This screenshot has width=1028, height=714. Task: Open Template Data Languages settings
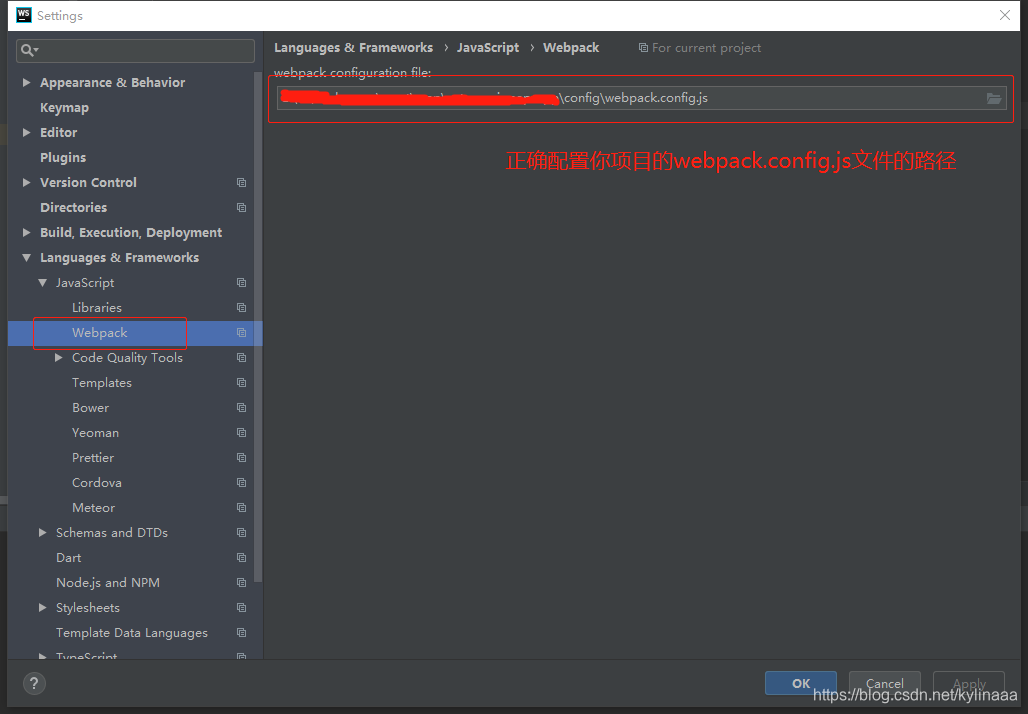tap(132, 633)
